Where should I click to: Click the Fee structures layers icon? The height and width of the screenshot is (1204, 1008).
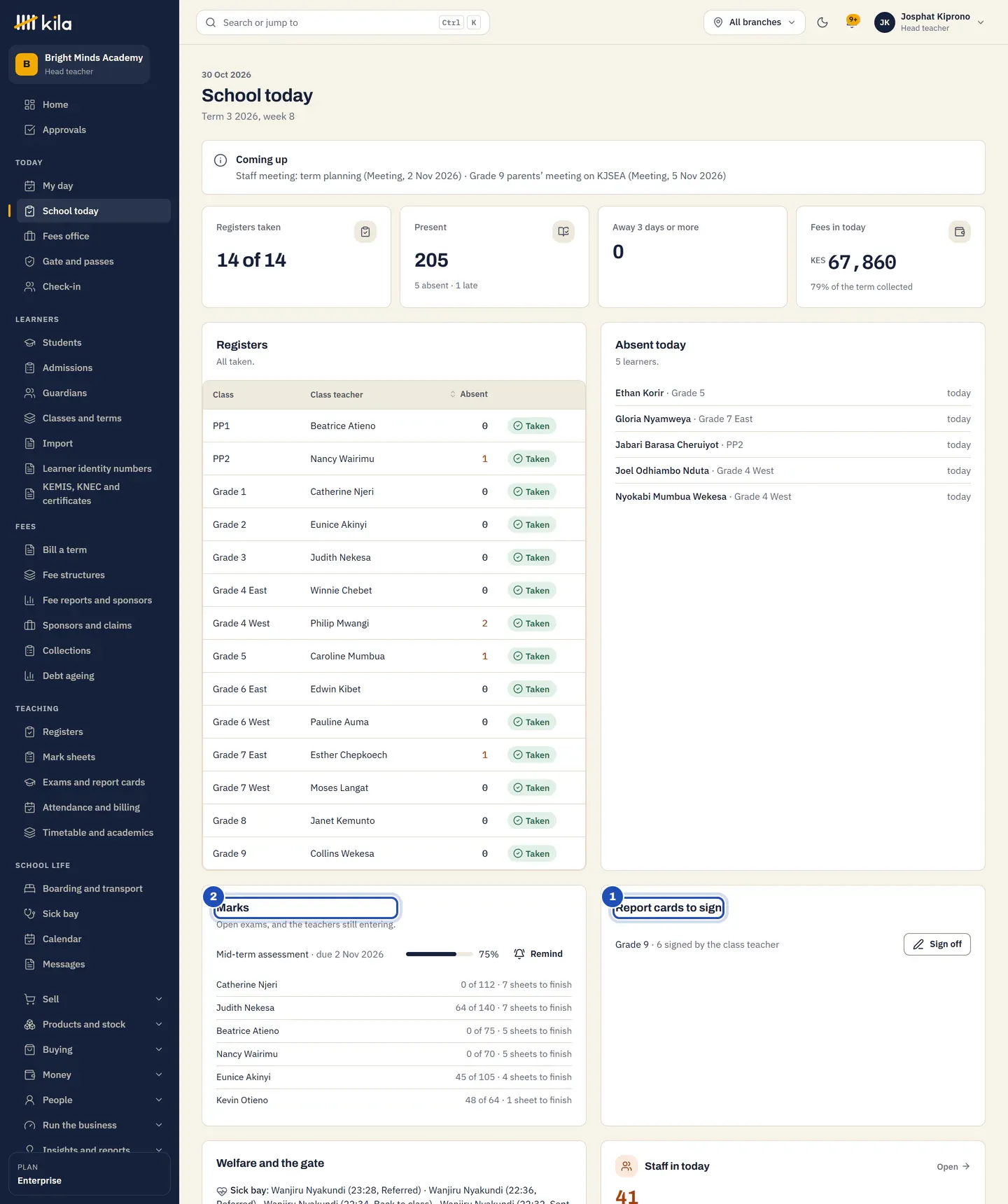tap(29, 575)
